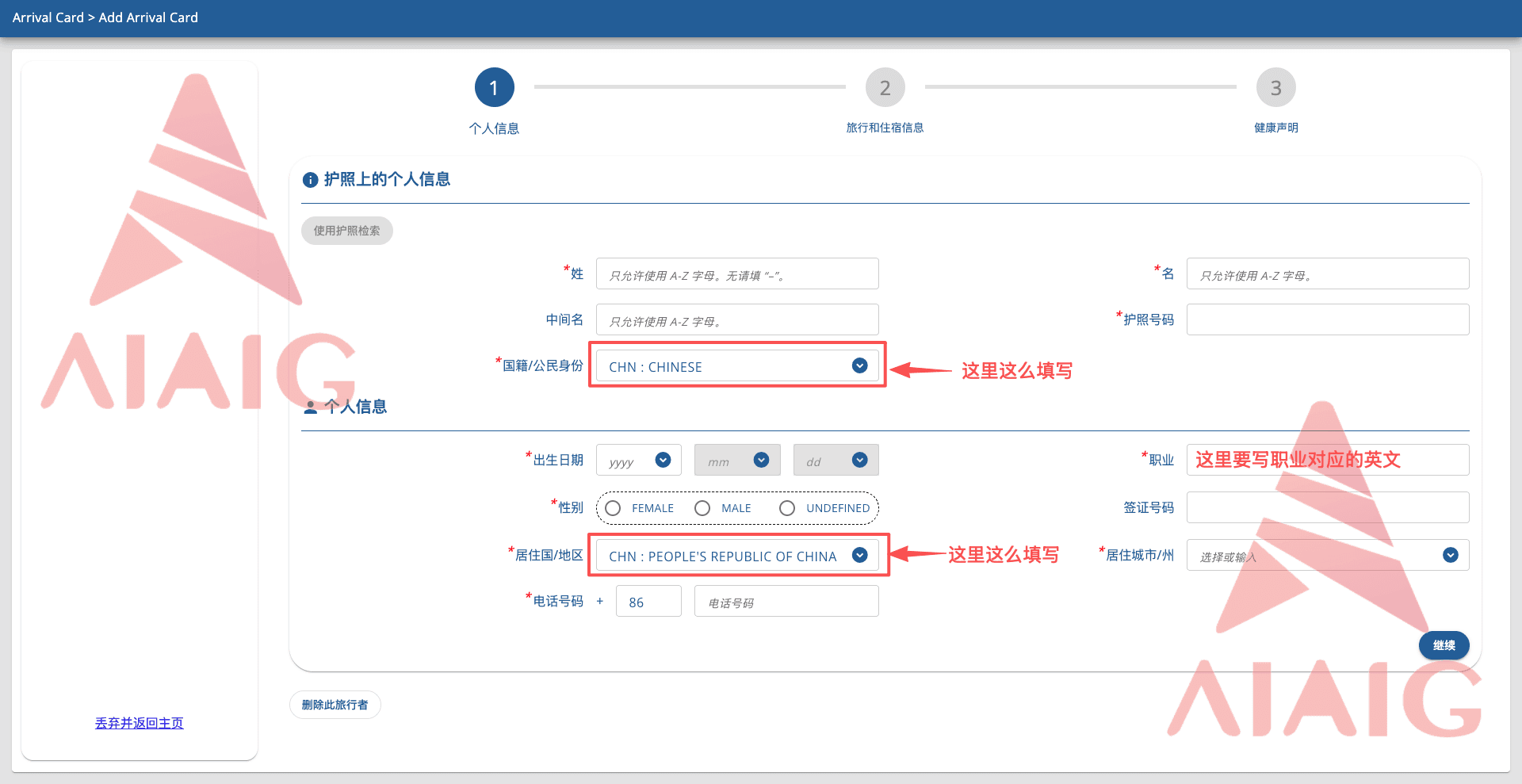
Task: Click the arrow icon in nationality CHN : CHINESE field
Action: 859,365
